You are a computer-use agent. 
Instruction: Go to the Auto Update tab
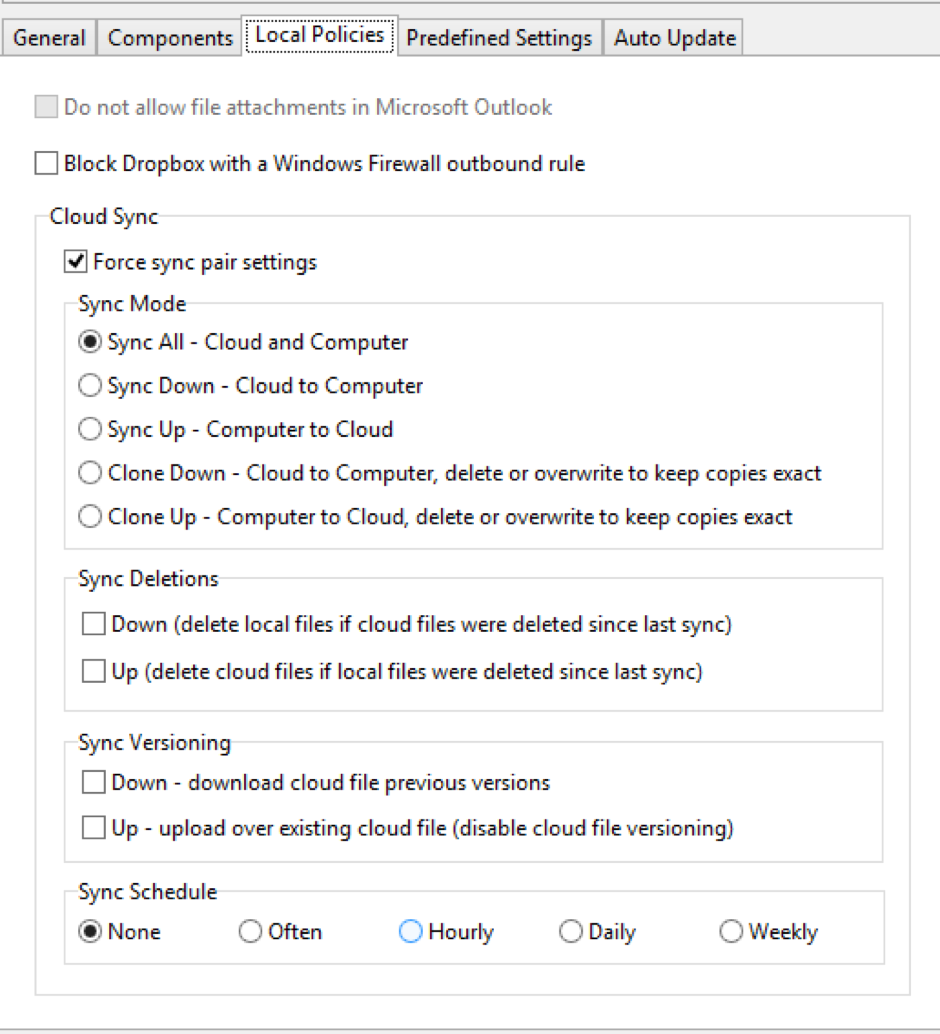point(674,38)
